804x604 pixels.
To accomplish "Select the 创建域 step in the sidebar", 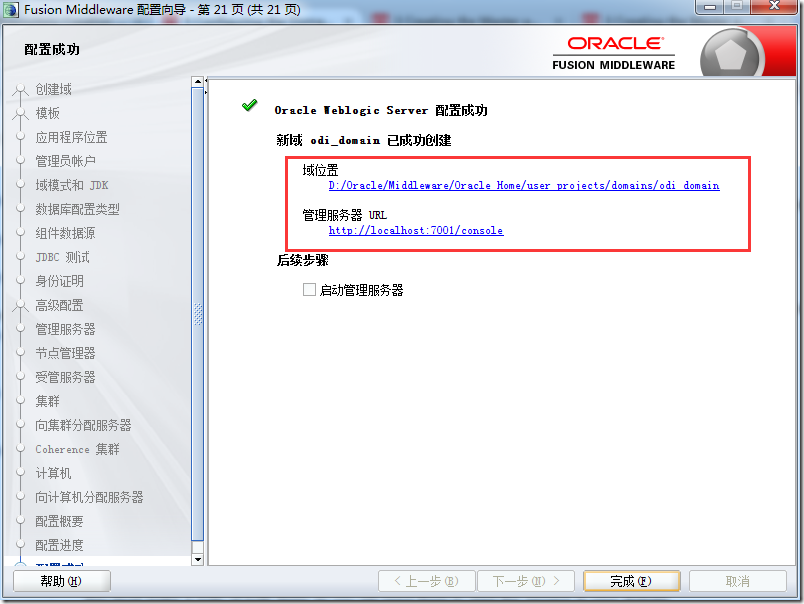I will pos(53,89).
